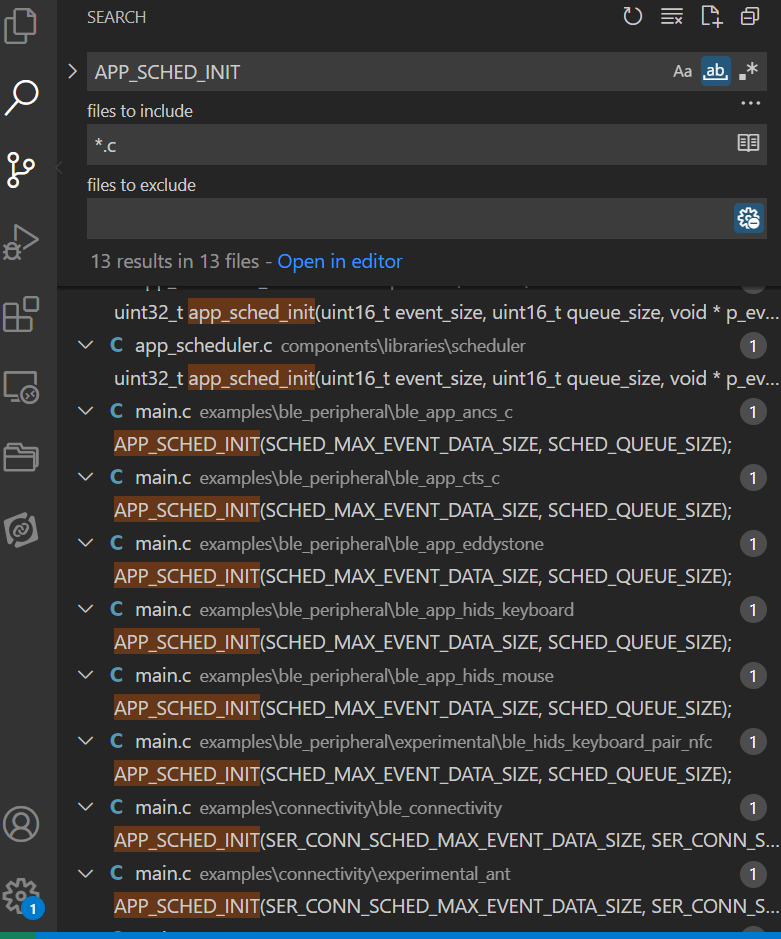
Task: Open app_scheduler.c file result
Action: (204, 346)
